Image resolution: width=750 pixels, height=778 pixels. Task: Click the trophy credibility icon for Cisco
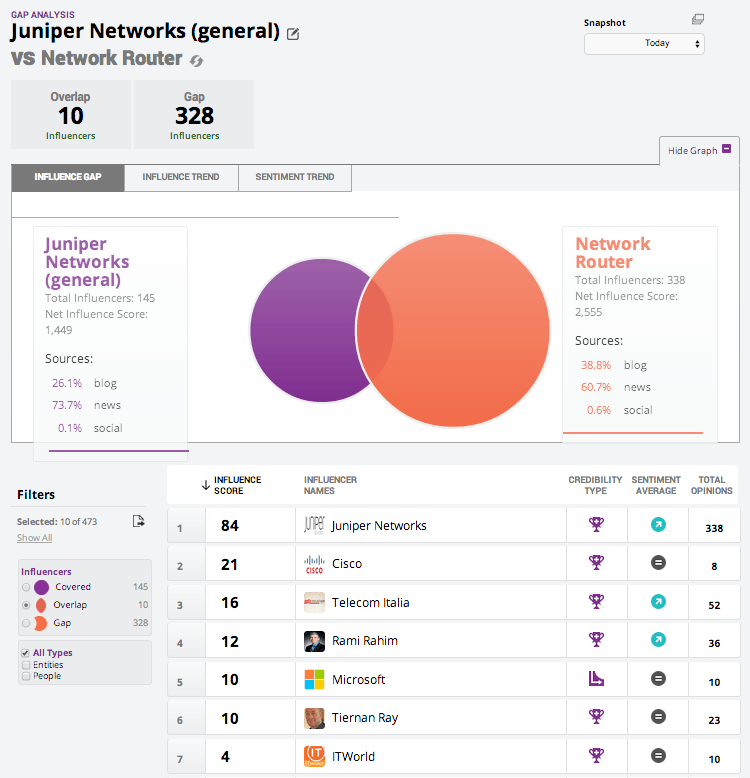(x=597, y=563)
